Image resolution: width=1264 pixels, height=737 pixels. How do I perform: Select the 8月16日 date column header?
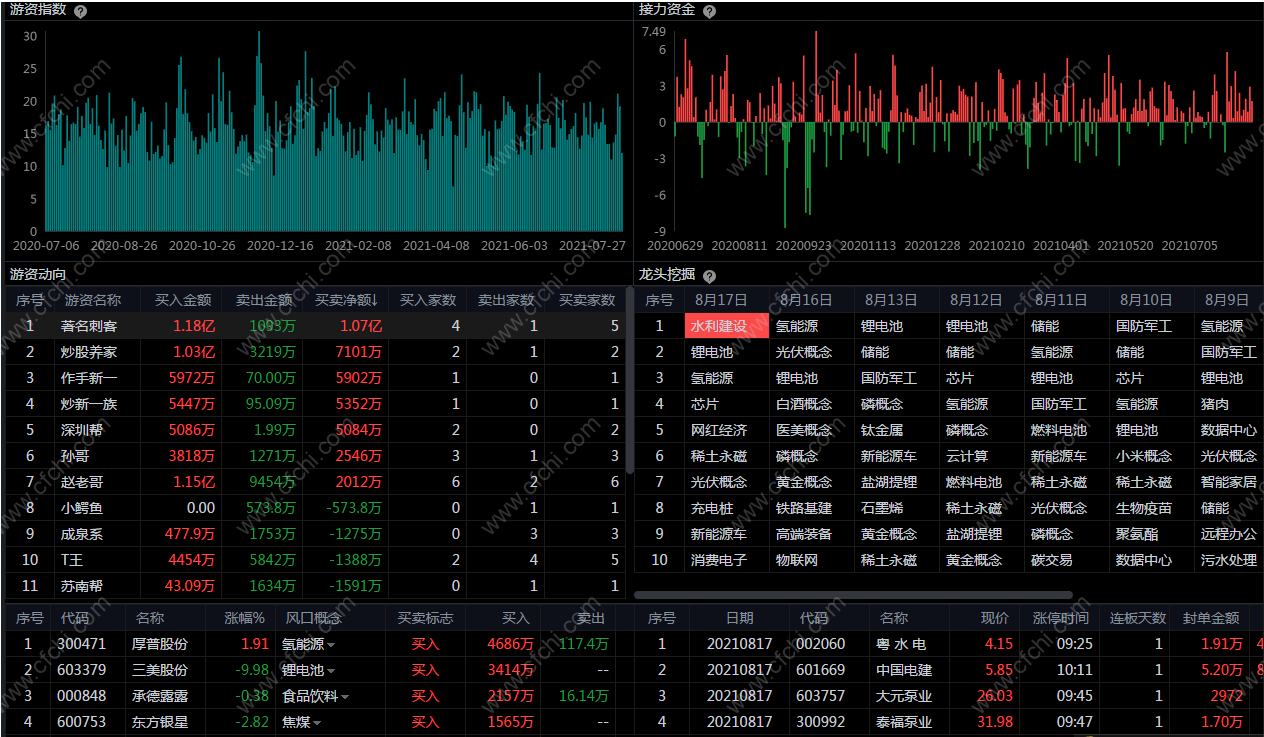click(806, 300)
